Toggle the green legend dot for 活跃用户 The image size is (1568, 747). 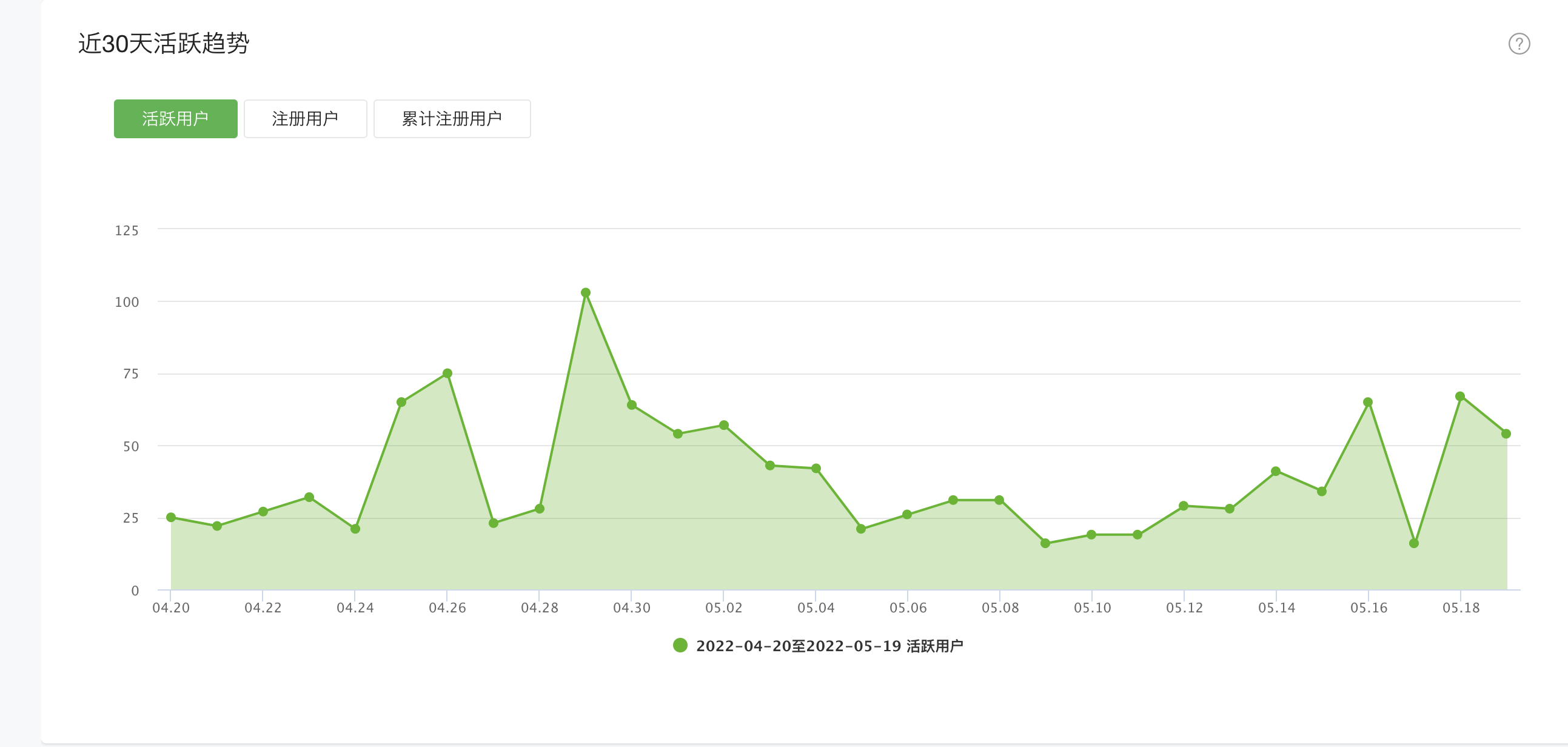coord(680,645)
